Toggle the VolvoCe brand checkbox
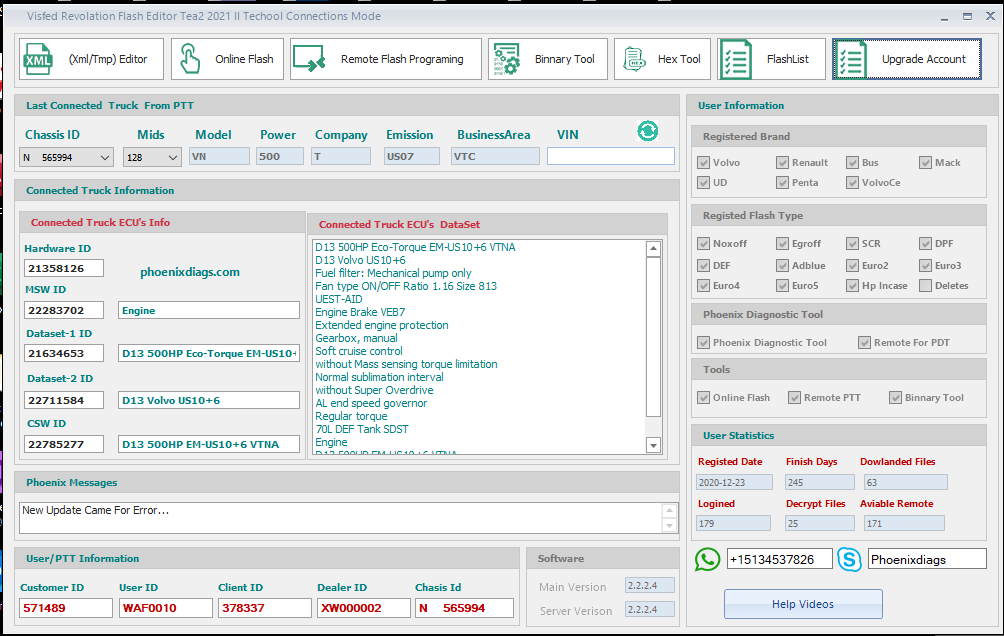This screenshot has width=1004, height=636. coord(852,183)
